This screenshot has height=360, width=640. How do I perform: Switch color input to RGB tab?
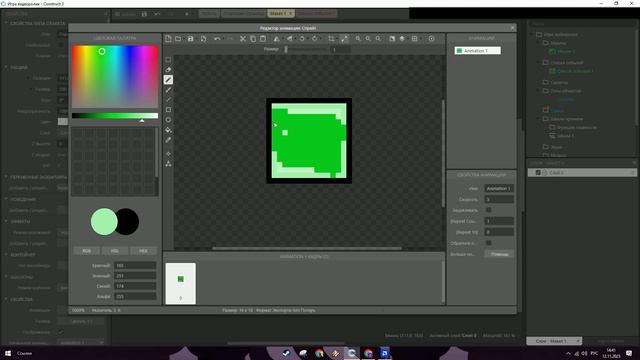coord(87,251)
